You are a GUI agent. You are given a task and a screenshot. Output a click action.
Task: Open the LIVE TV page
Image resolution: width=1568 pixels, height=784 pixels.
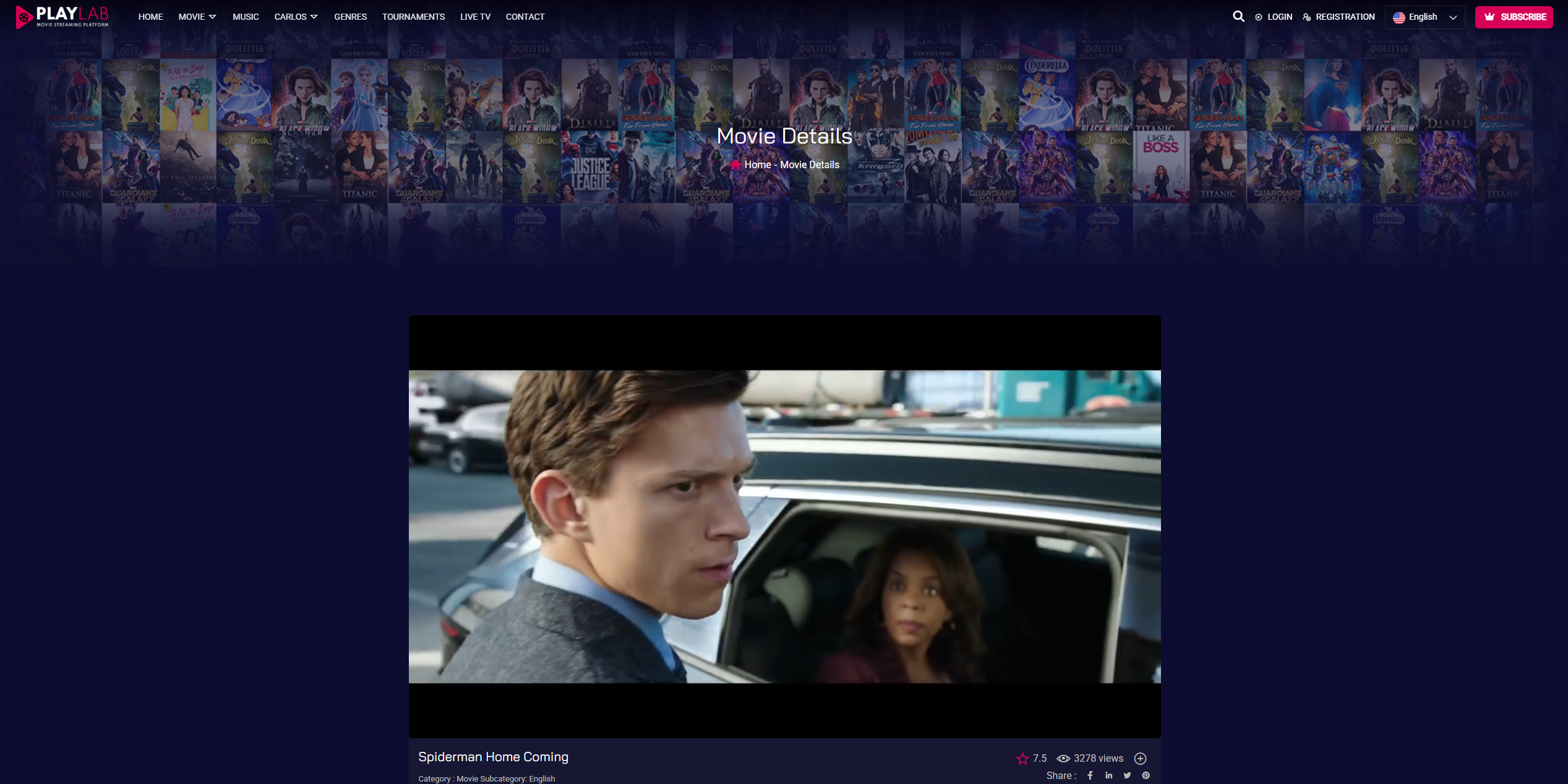tap(476, 17)
